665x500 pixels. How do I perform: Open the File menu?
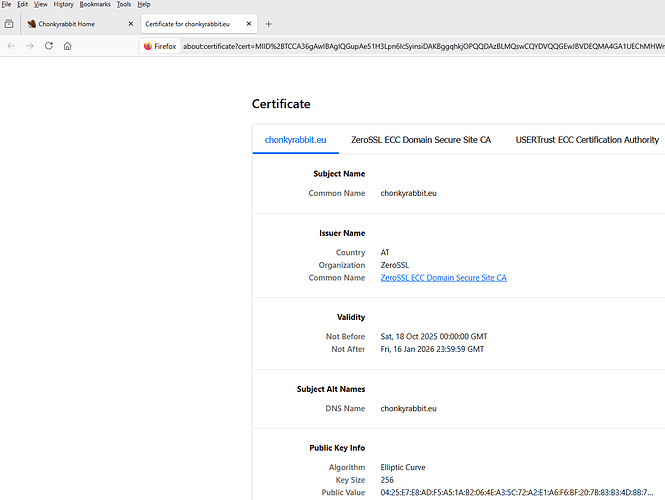click(x=7, y=5)
